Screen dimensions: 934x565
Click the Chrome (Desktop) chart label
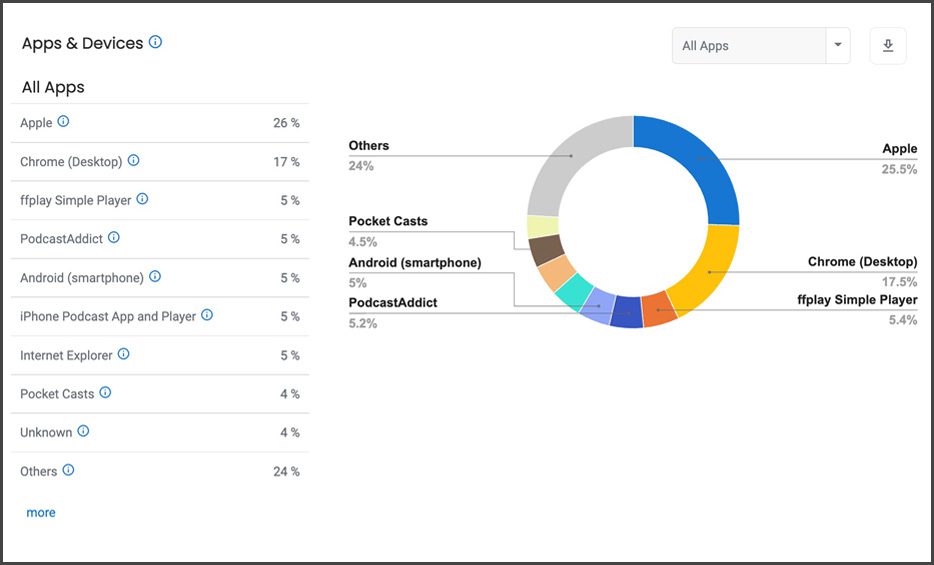click(x=863, y=261)
